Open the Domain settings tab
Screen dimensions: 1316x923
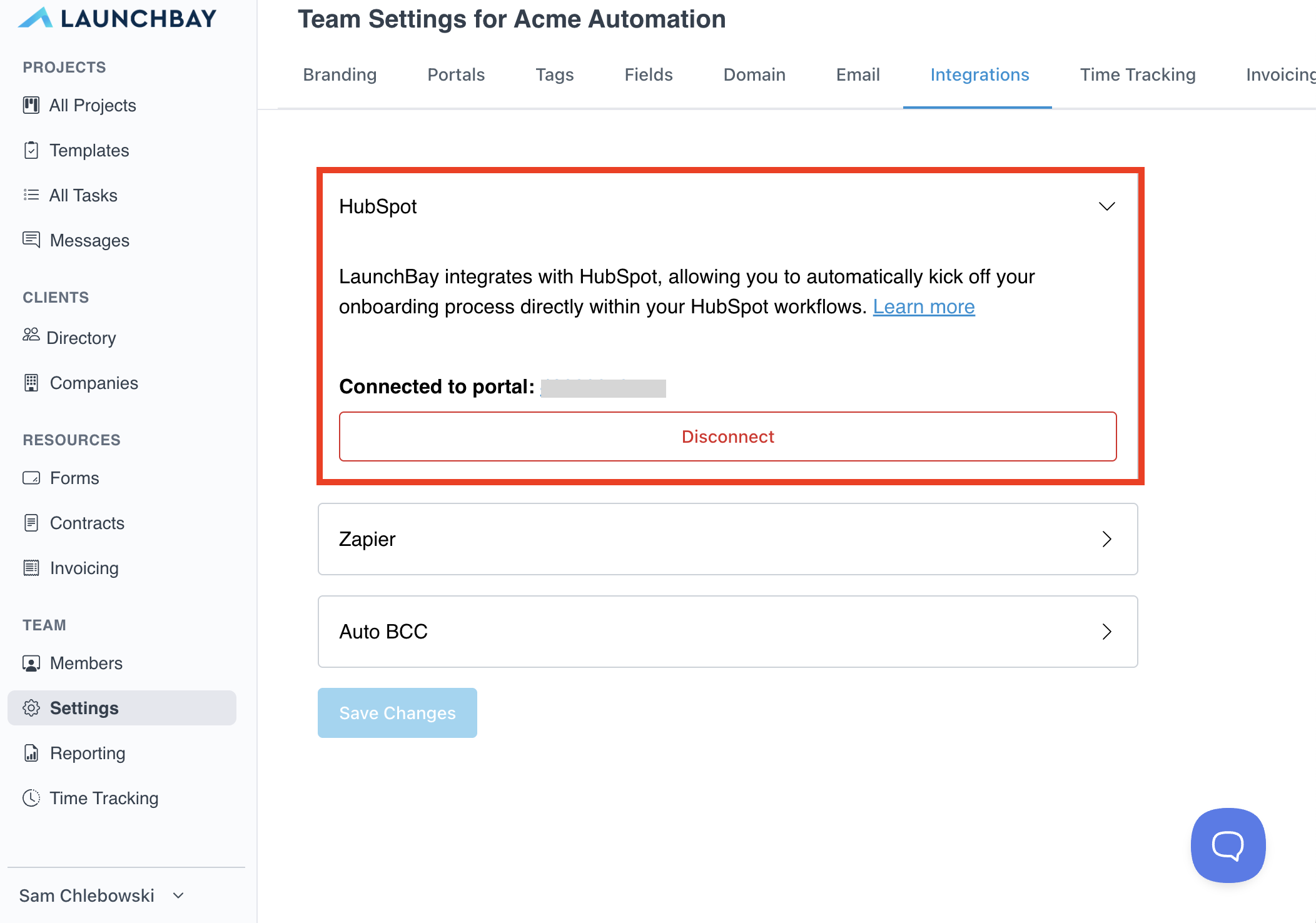click(754, 75)
